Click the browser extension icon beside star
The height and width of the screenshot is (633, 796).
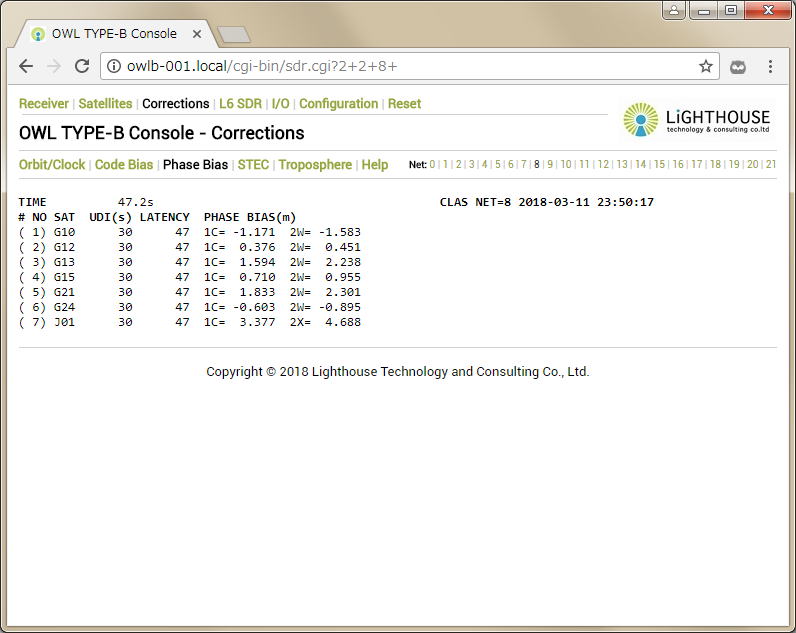[738, 67]
